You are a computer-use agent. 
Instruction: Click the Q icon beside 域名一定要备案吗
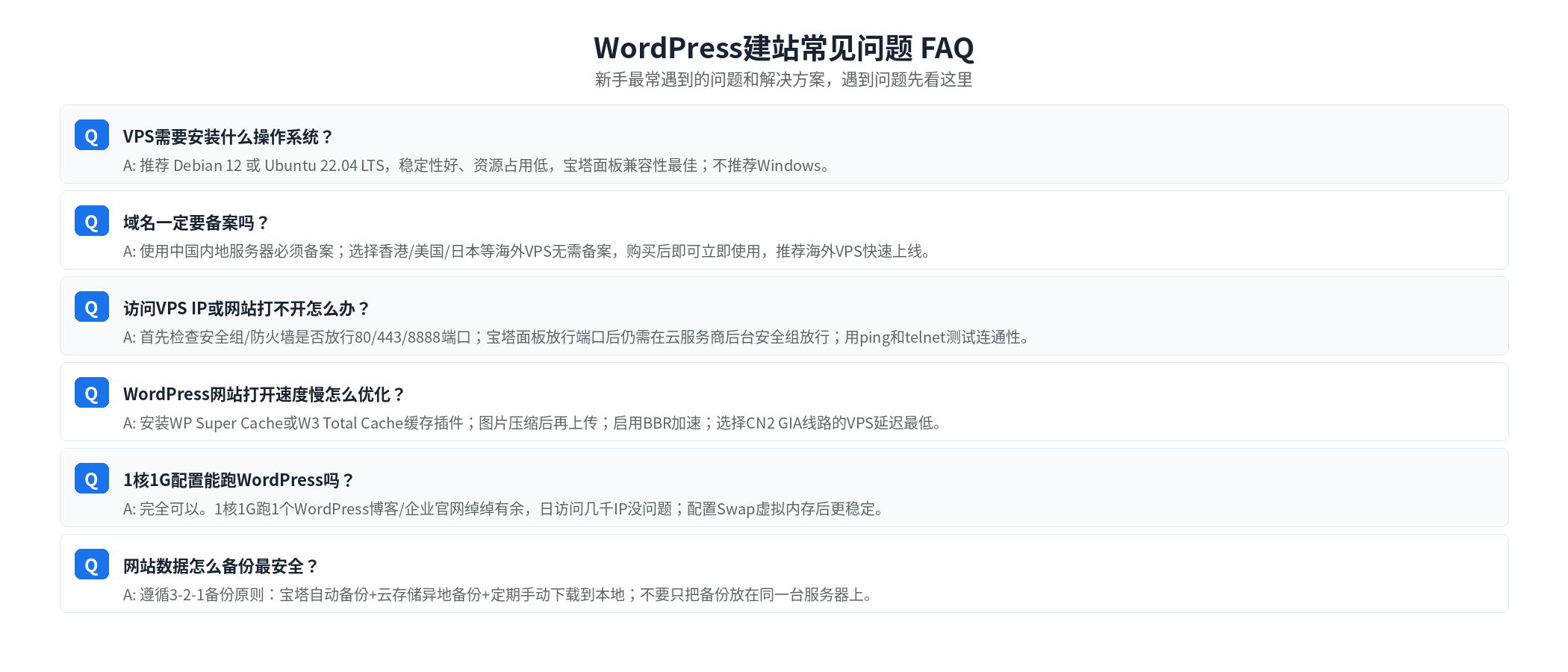[x=92, y=221]
